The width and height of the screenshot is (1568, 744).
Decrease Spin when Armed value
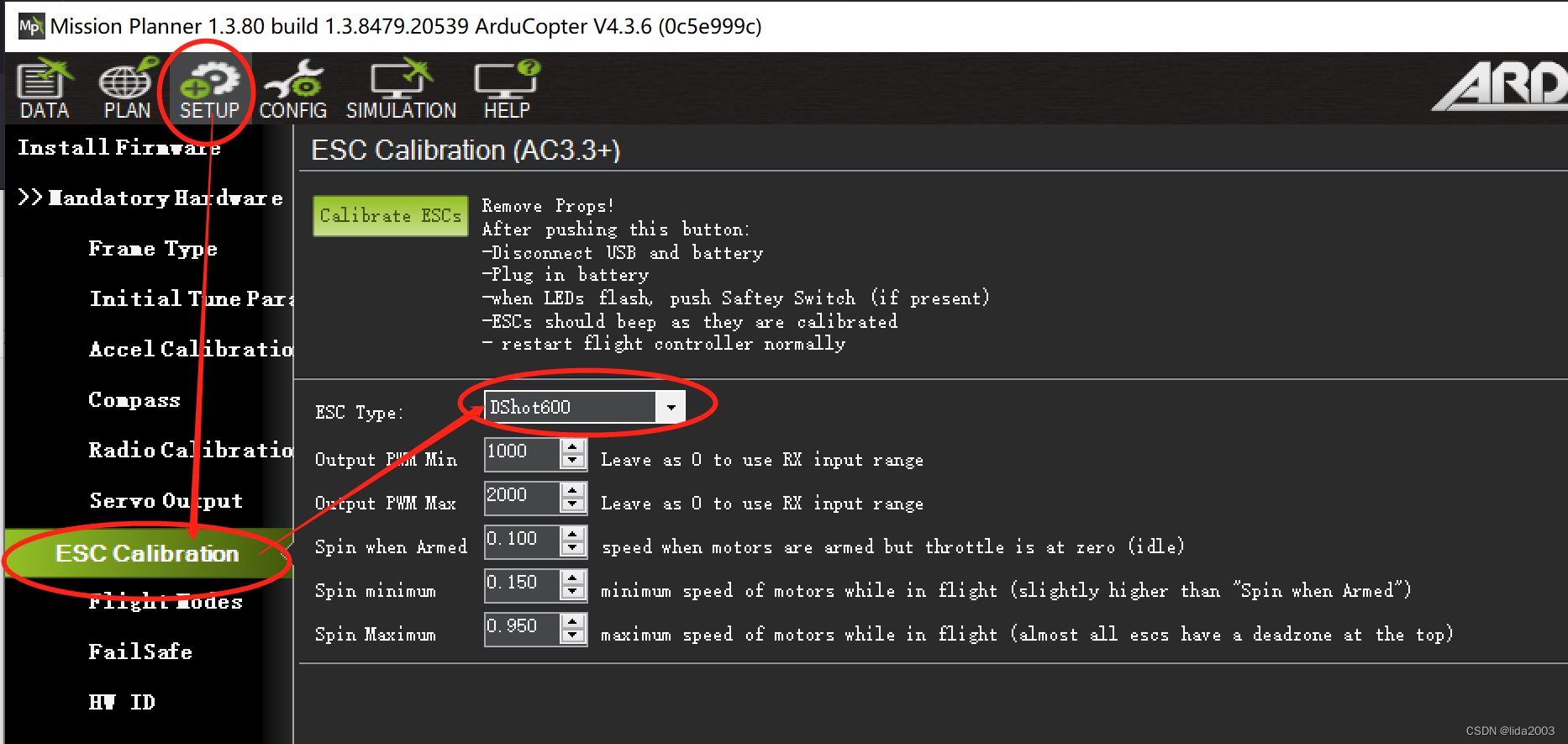click(573, 548)
